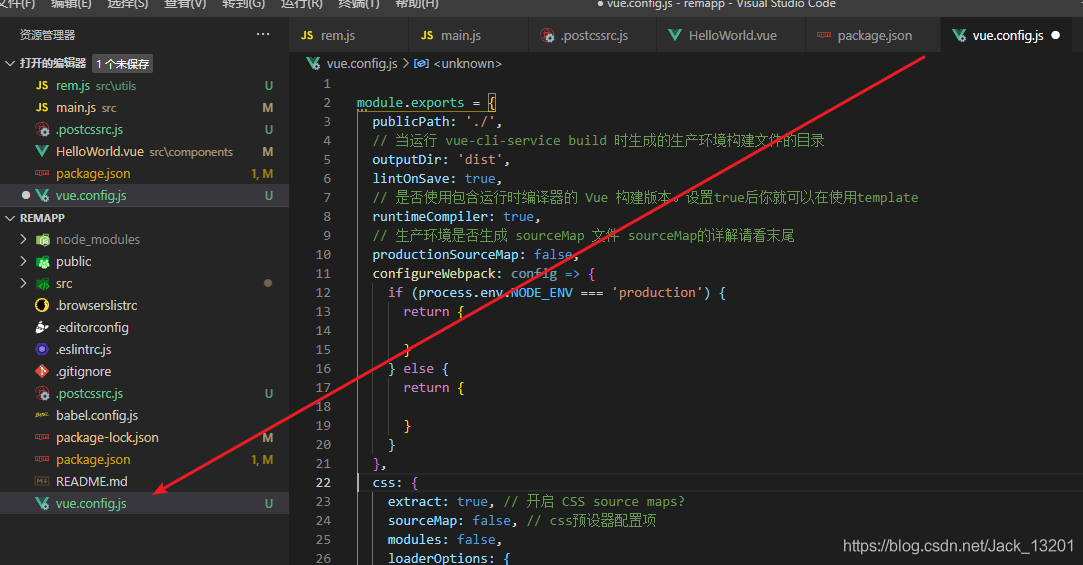Image resolution: width=1083 pixels, height=565 pixels.
Task: Collapse the 打开的编辑器 section
Action: pos(11,64)
